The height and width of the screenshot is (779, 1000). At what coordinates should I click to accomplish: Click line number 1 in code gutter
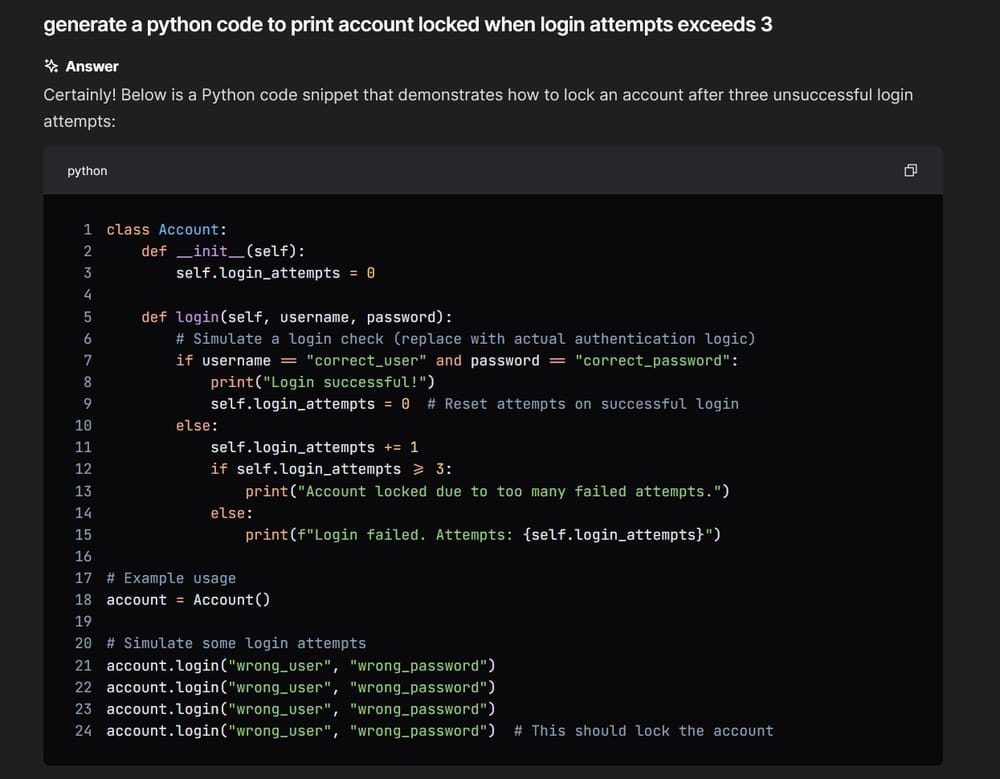click(87, 230)
